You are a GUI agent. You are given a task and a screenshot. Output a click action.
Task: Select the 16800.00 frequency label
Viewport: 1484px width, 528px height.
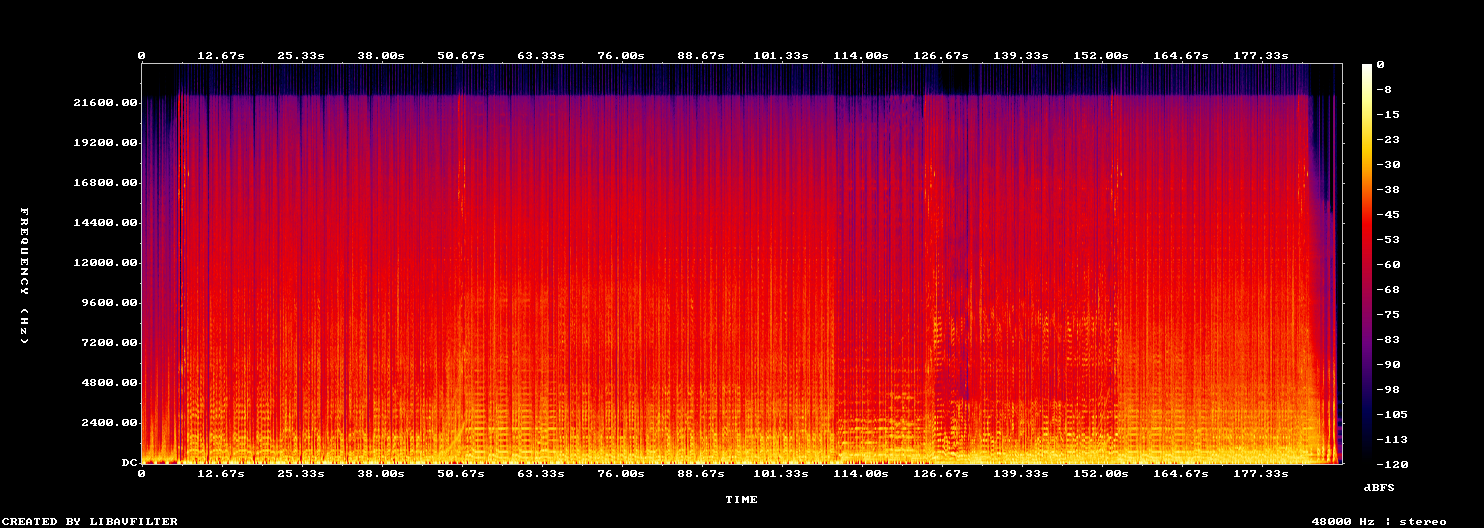coord(104,183)
